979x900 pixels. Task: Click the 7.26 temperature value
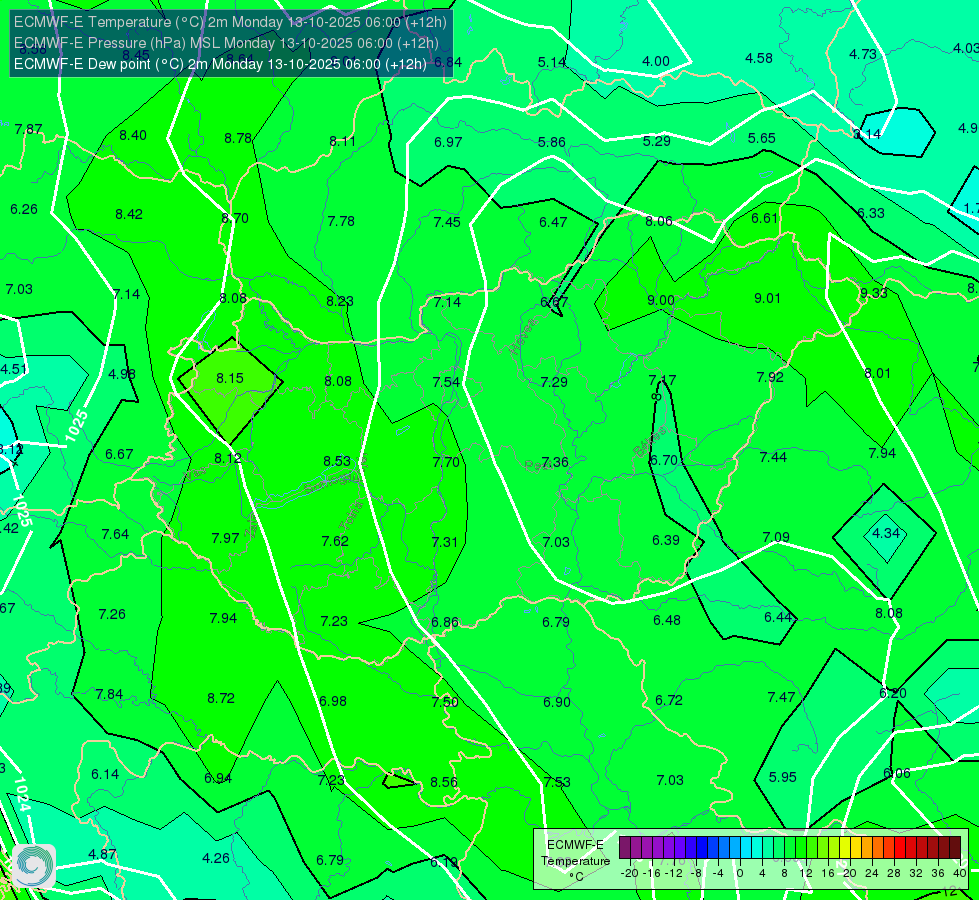click(x=112, y=615)
